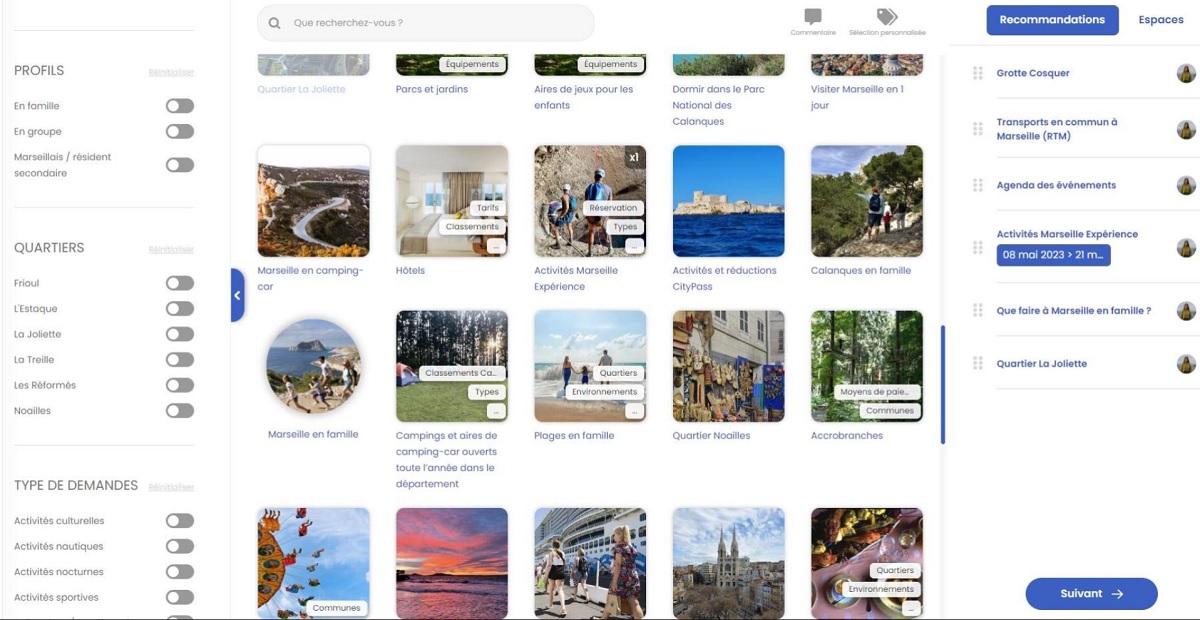1200x620 pixels.
Task: Click drag handle for Agenda des événements
Action: (x=978, y=185)
